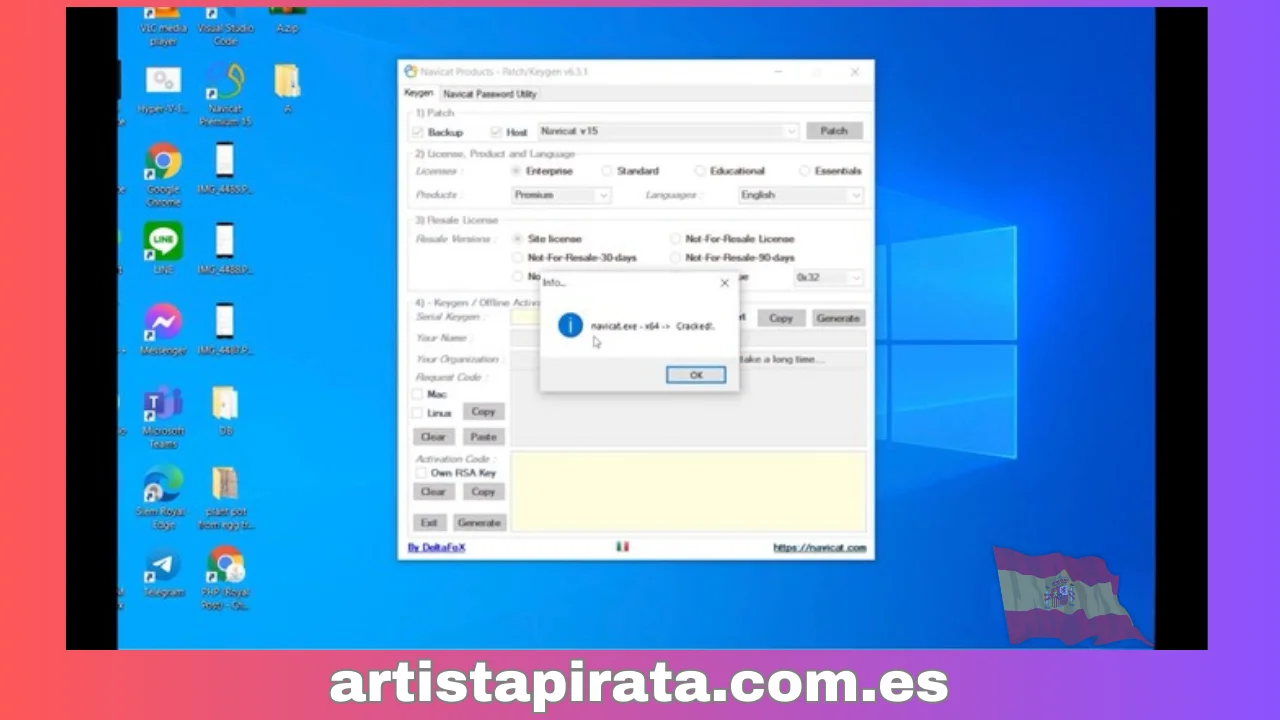This screenshot has width=1280, height=720.
Task: Choose Not-For-Resale-30-days radio option
Action: click(517, 258)
